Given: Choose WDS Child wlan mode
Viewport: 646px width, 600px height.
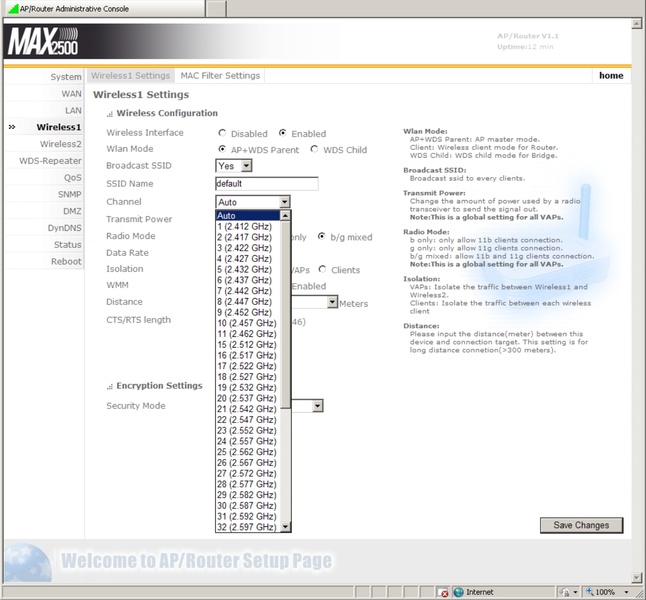Looking at the screenshot, I should pyautogui.click(x=314, y=149).
